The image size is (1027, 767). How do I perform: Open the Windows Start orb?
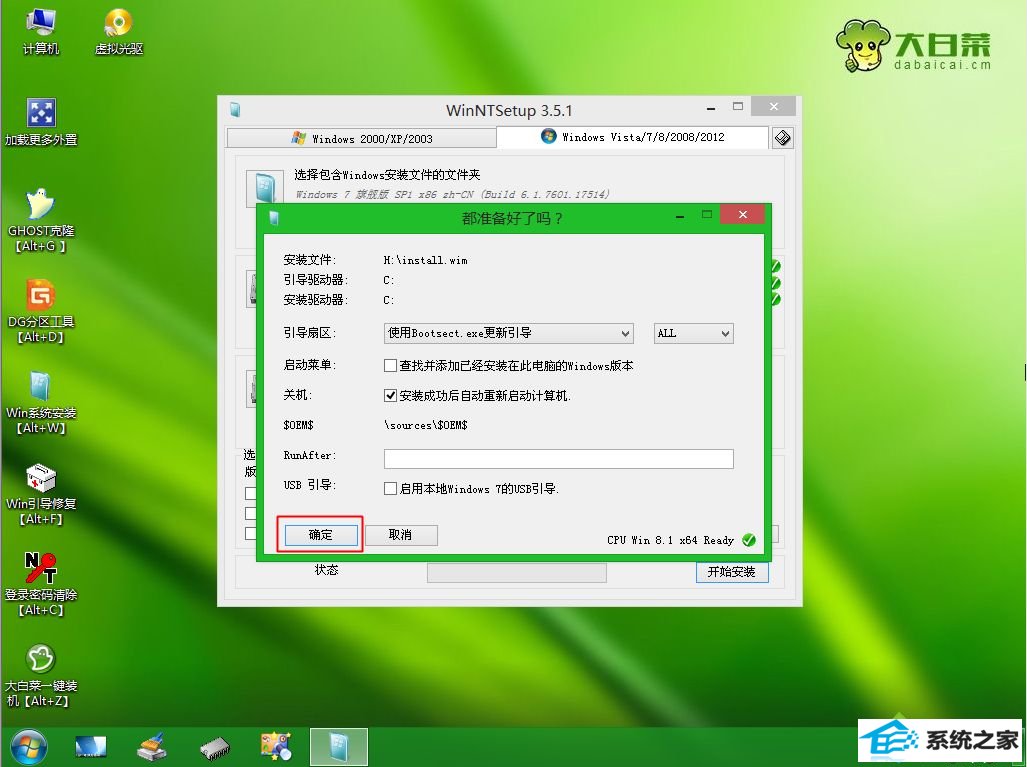tap(28, 747)
